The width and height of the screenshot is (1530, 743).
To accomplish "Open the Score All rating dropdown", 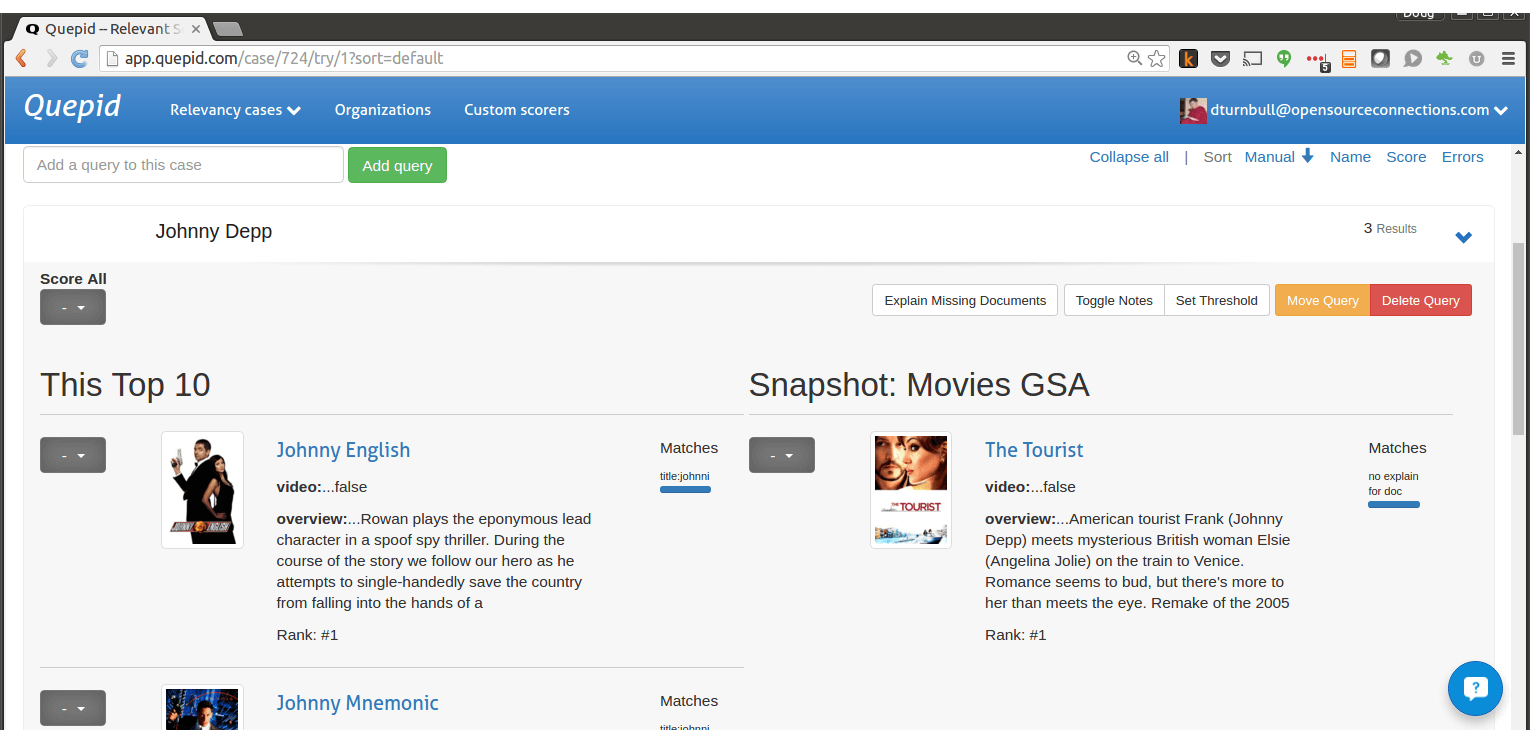I will pyautogui.click(x=73, y=308).
